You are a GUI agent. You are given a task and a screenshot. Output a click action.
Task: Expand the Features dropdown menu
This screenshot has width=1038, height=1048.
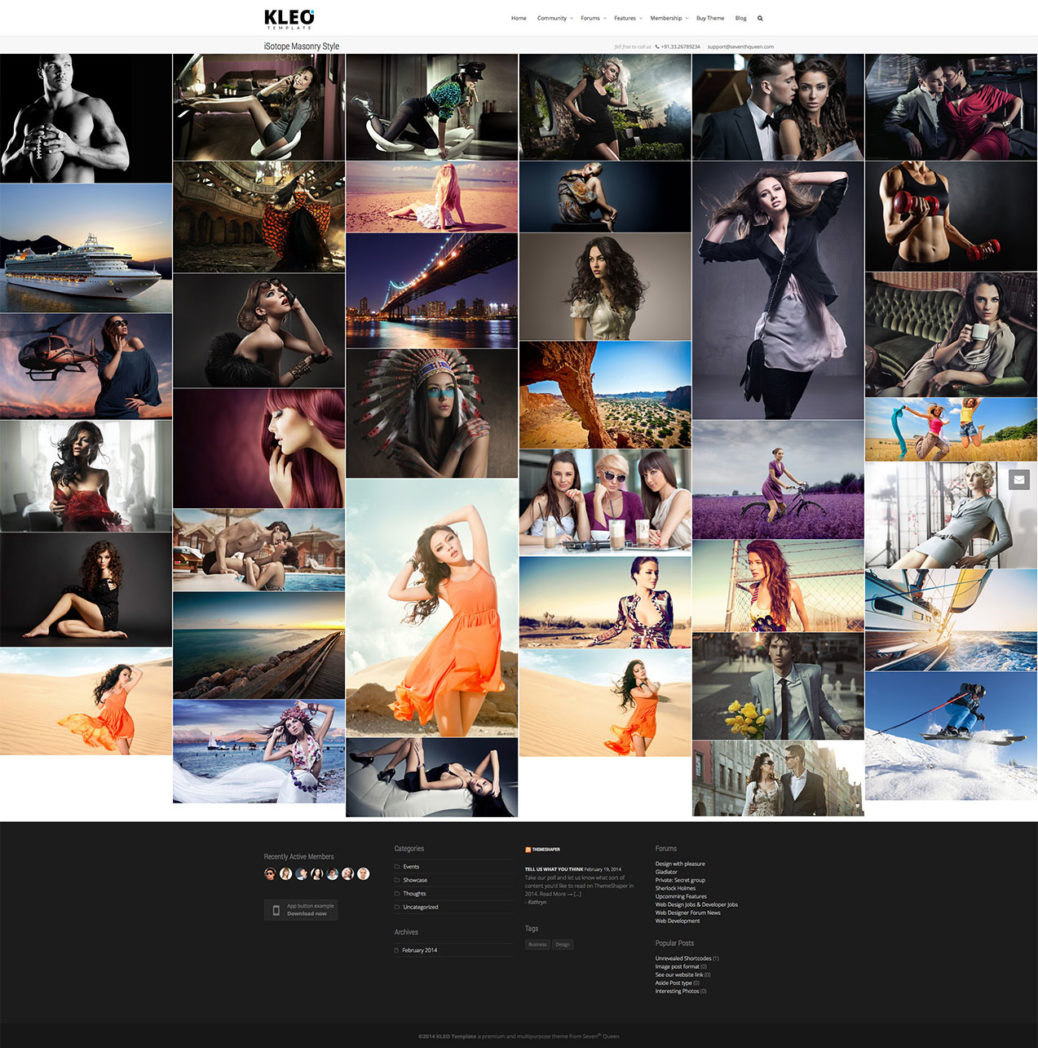(627, 18)
